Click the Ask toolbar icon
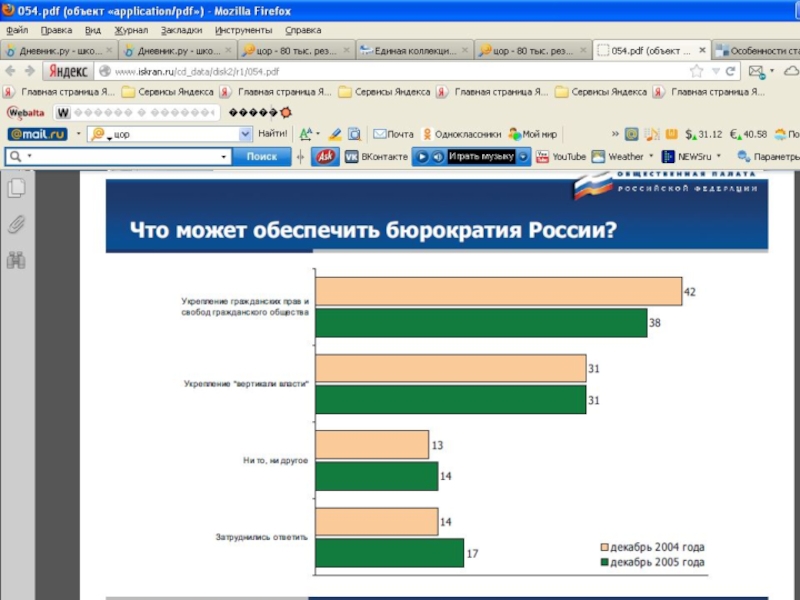Viewport: 800px width, 600px height. 326,156
